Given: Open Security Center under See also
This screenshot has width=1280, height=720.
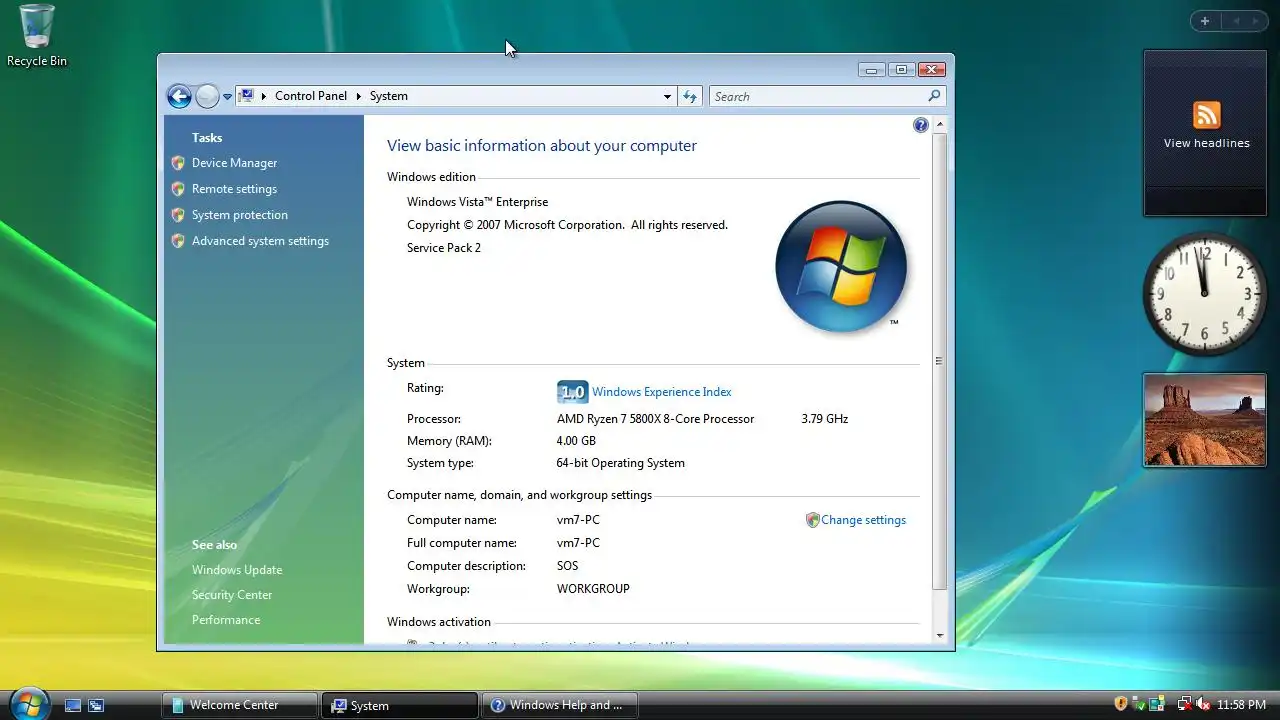Looking at the screenshot, I should coord(232,595).
